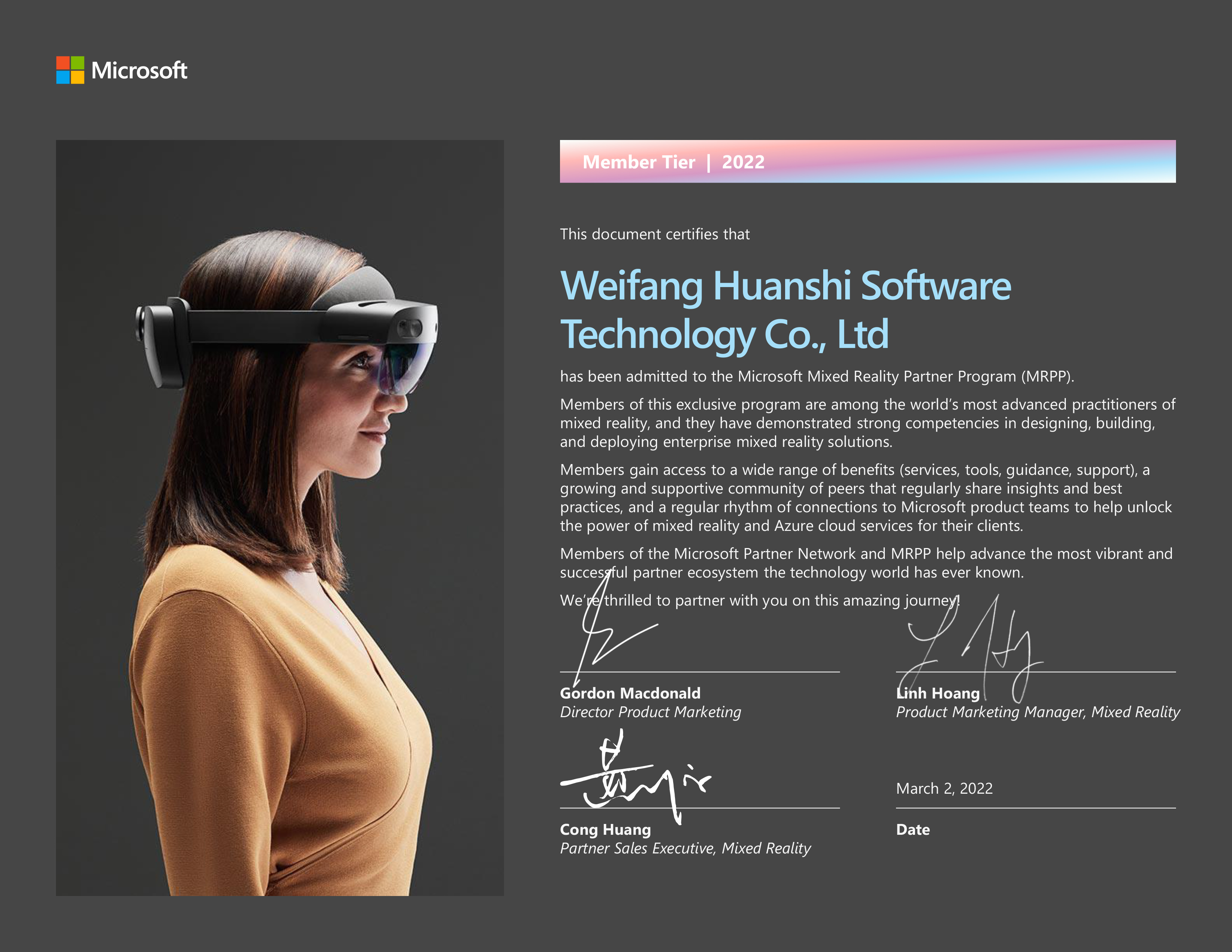Click 'This document certifies that' line
The image size is (1232, 952).
[654, 234]
